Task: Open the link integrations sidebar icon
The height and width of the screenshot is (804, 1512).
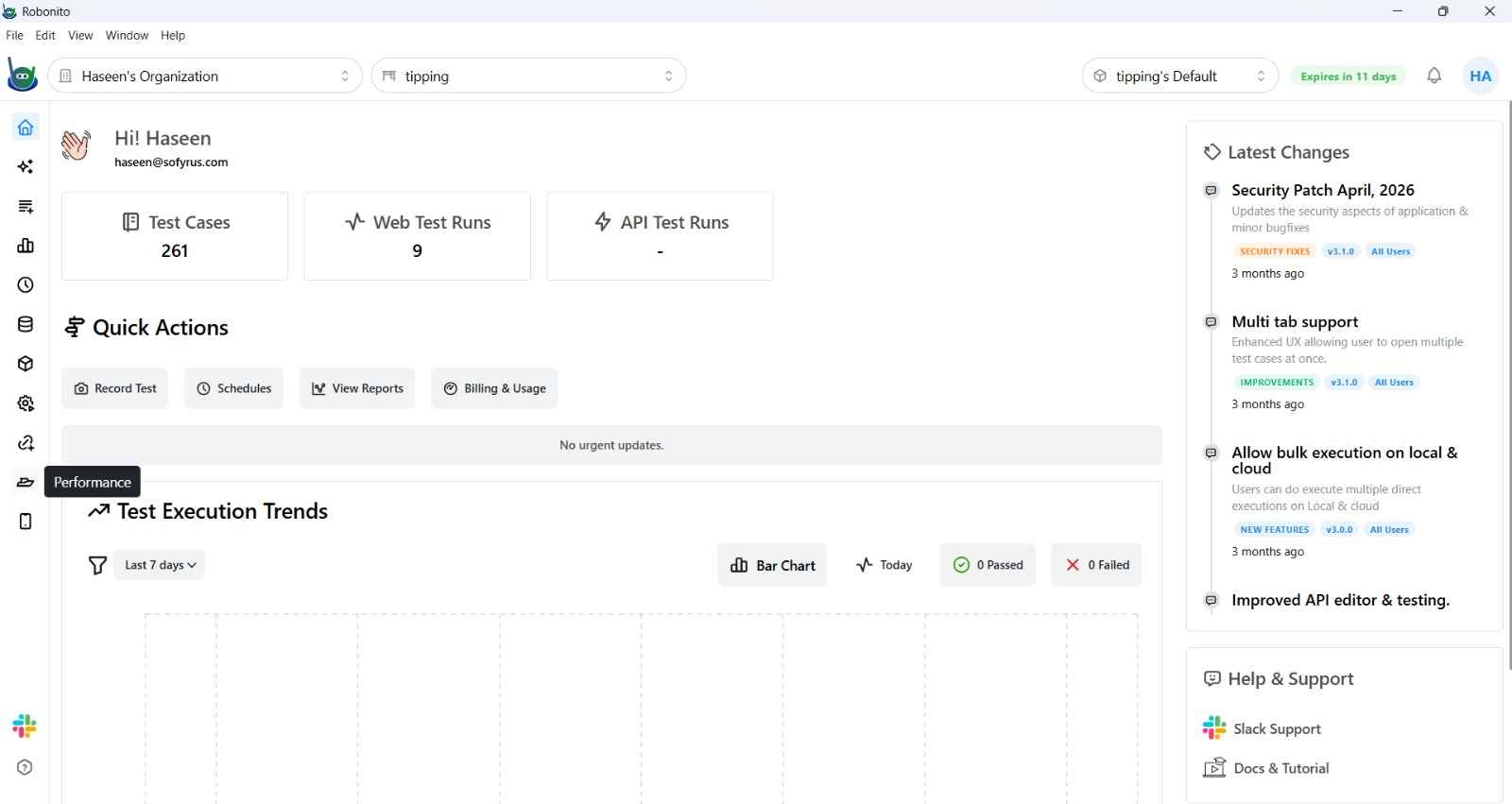Action: click(26, 443)
